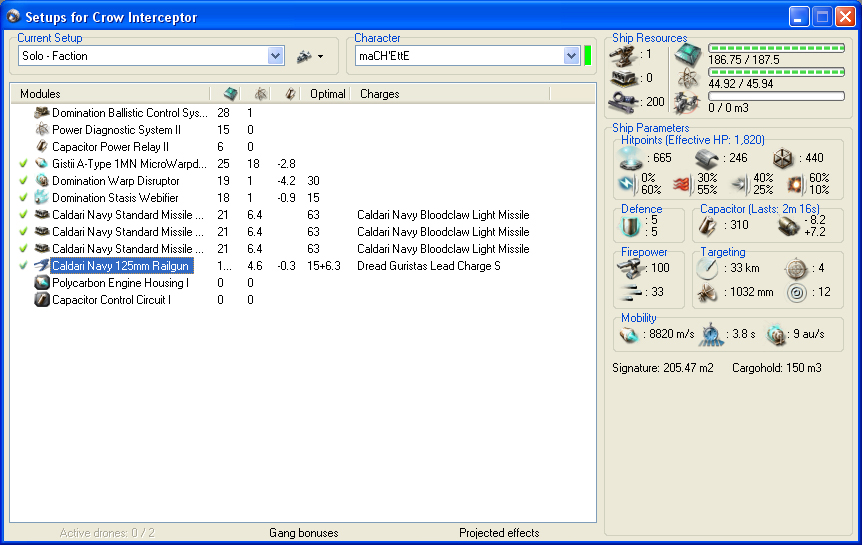Open the Current Setup dropdown
Screen dimensions: 862x545
pos(275,57)
